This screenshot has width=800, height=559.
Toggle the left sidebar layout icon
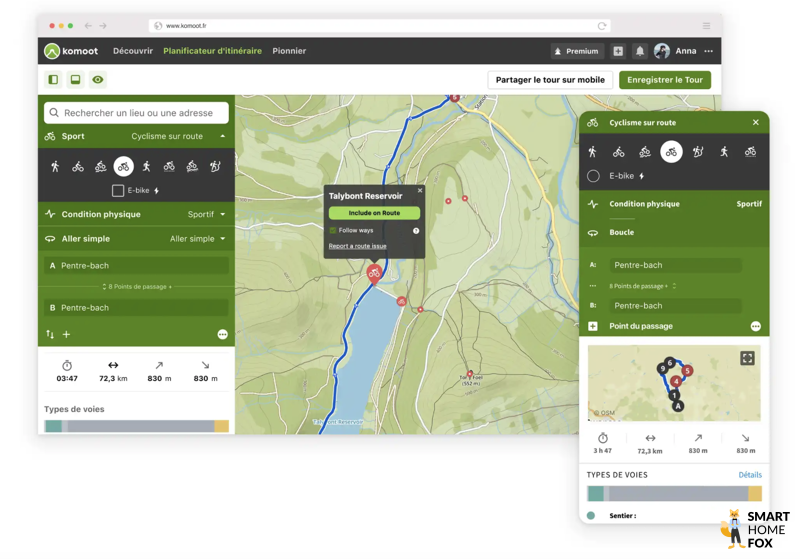coord(53,80)
